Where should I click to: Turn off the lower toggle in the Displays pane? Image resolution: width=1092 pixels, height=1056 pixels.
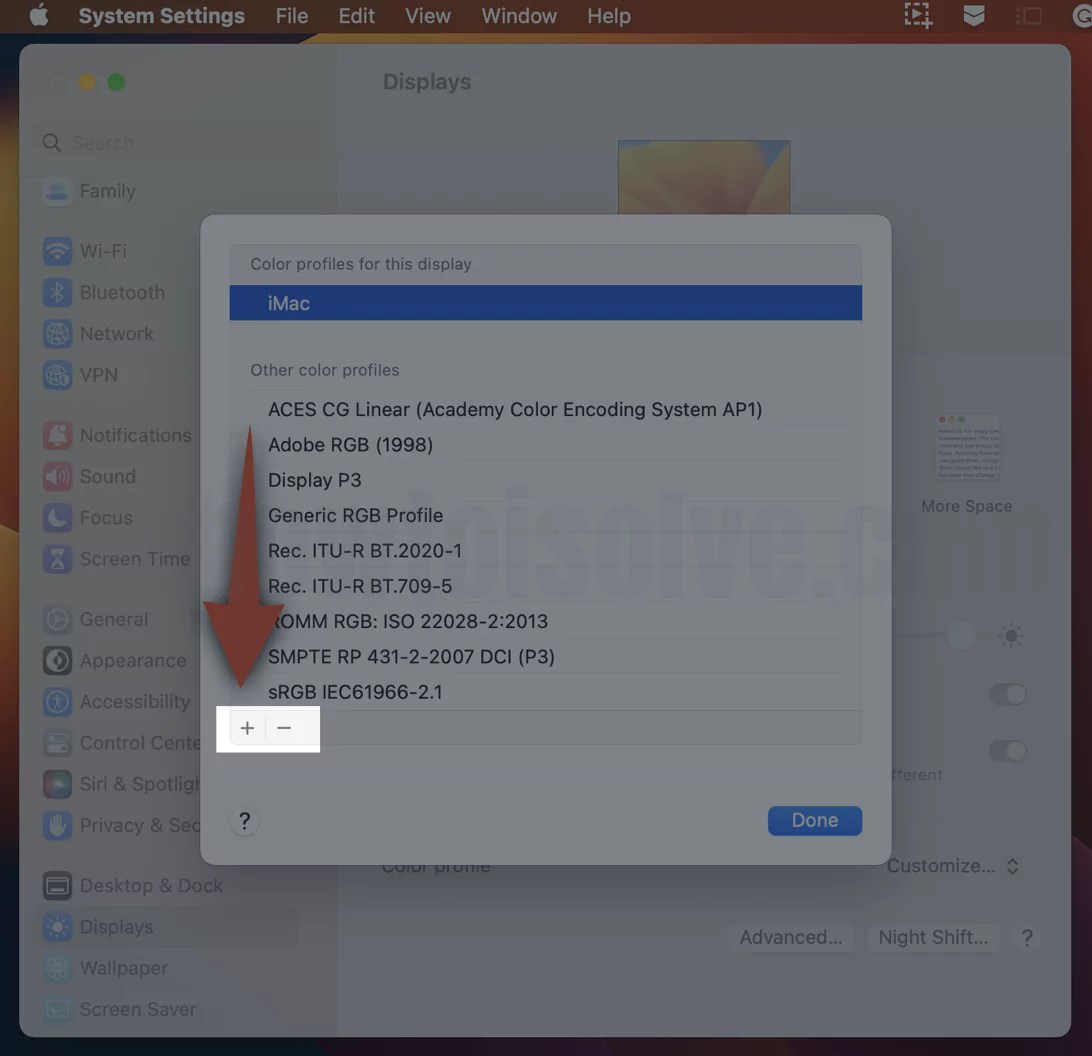(x=1009, y=751)
